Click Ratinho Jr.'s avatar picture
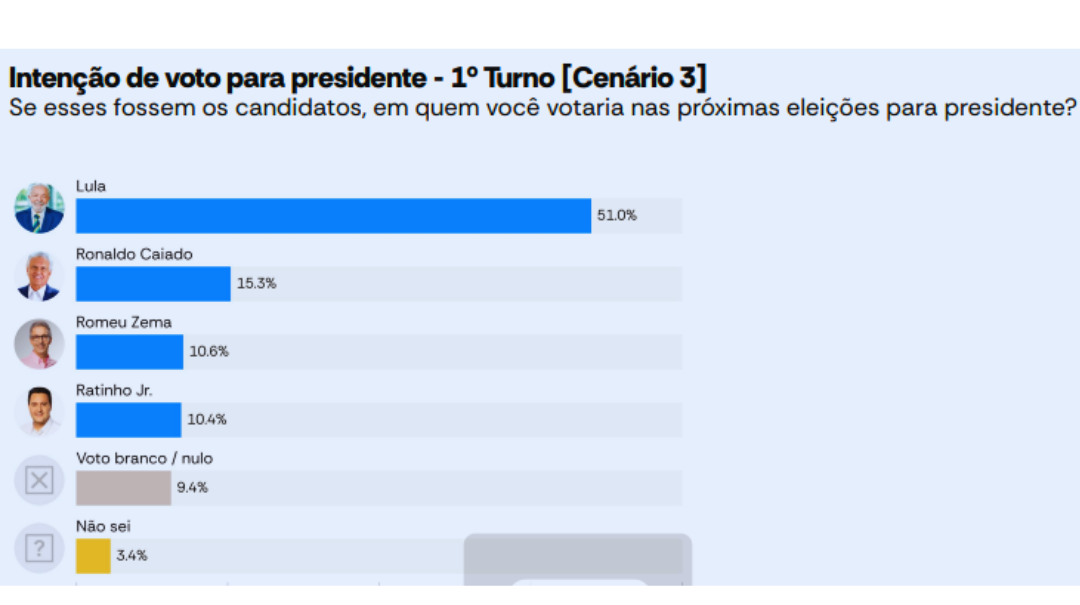Viewport: 1080px width, 605px height. point(39,412)
